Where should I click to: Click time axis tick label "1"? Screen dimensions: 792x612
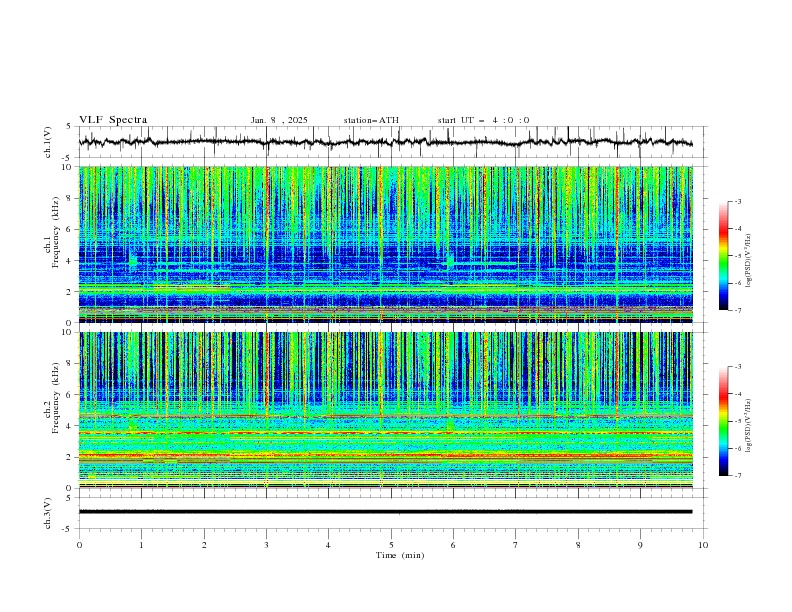[x=142, y=545]
